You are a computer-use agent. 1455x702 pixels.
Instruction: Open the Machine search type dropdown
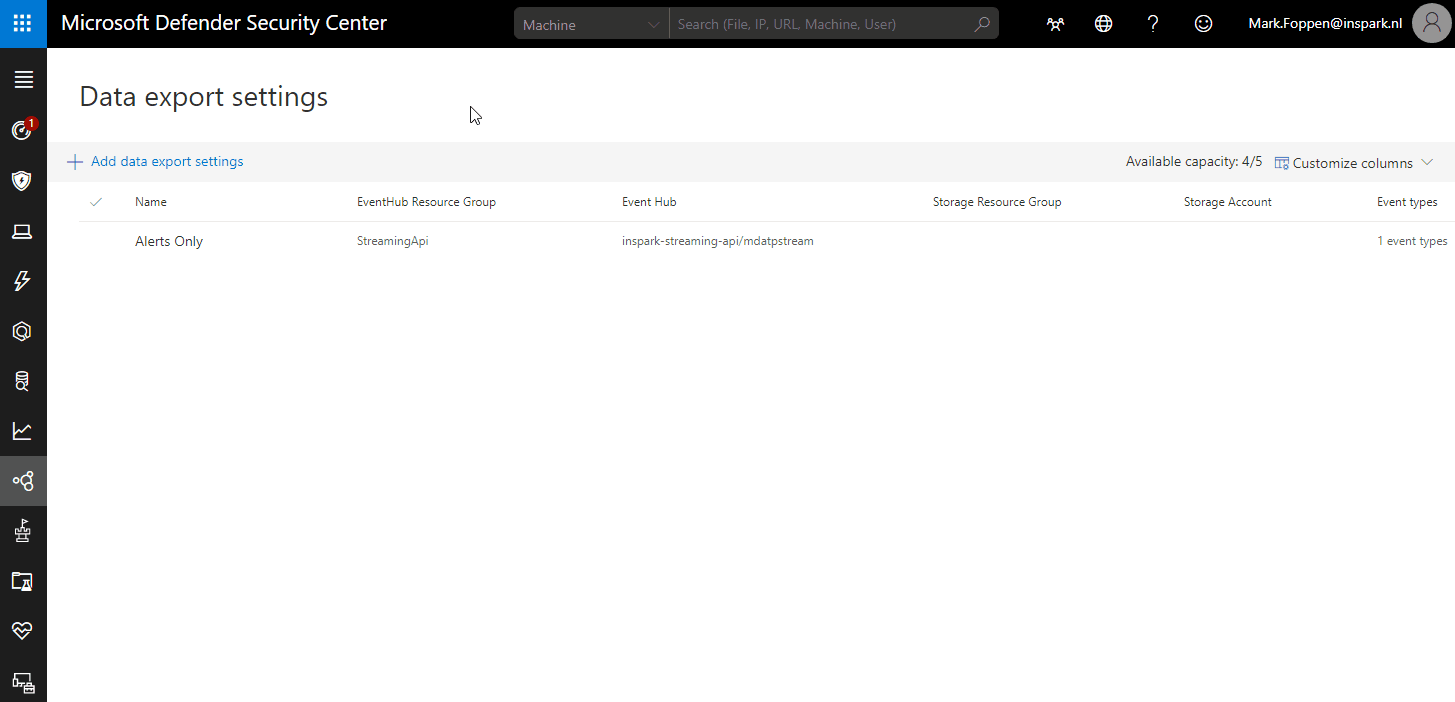click(591, 24)
